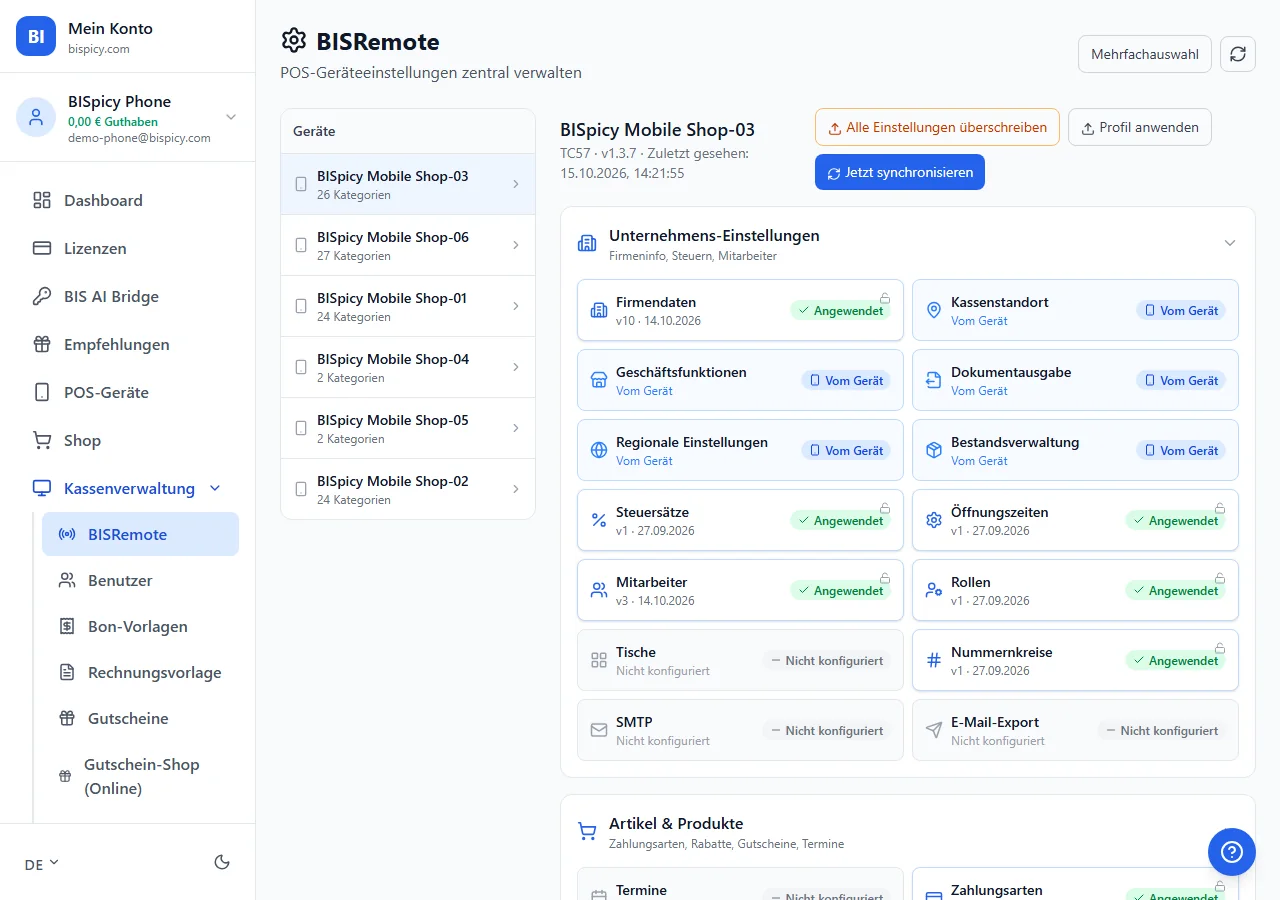Open Gutscheine in the sidebar
The image size is (1280, 900).
pos(140,718)
